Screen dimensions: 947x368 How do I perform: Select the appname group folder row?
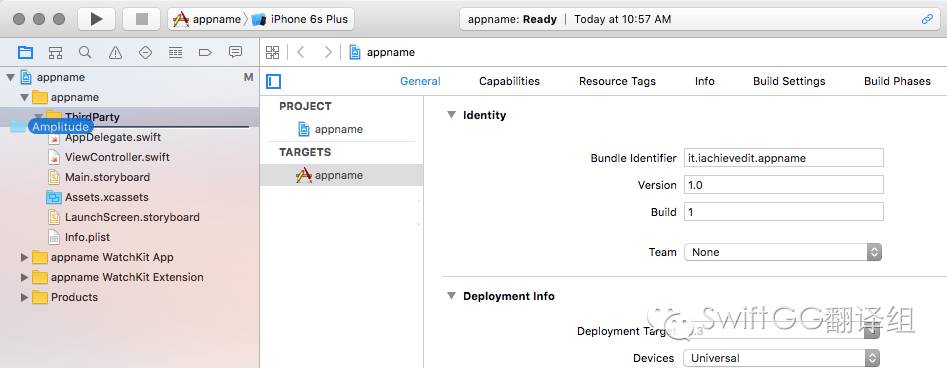point(130,97)
